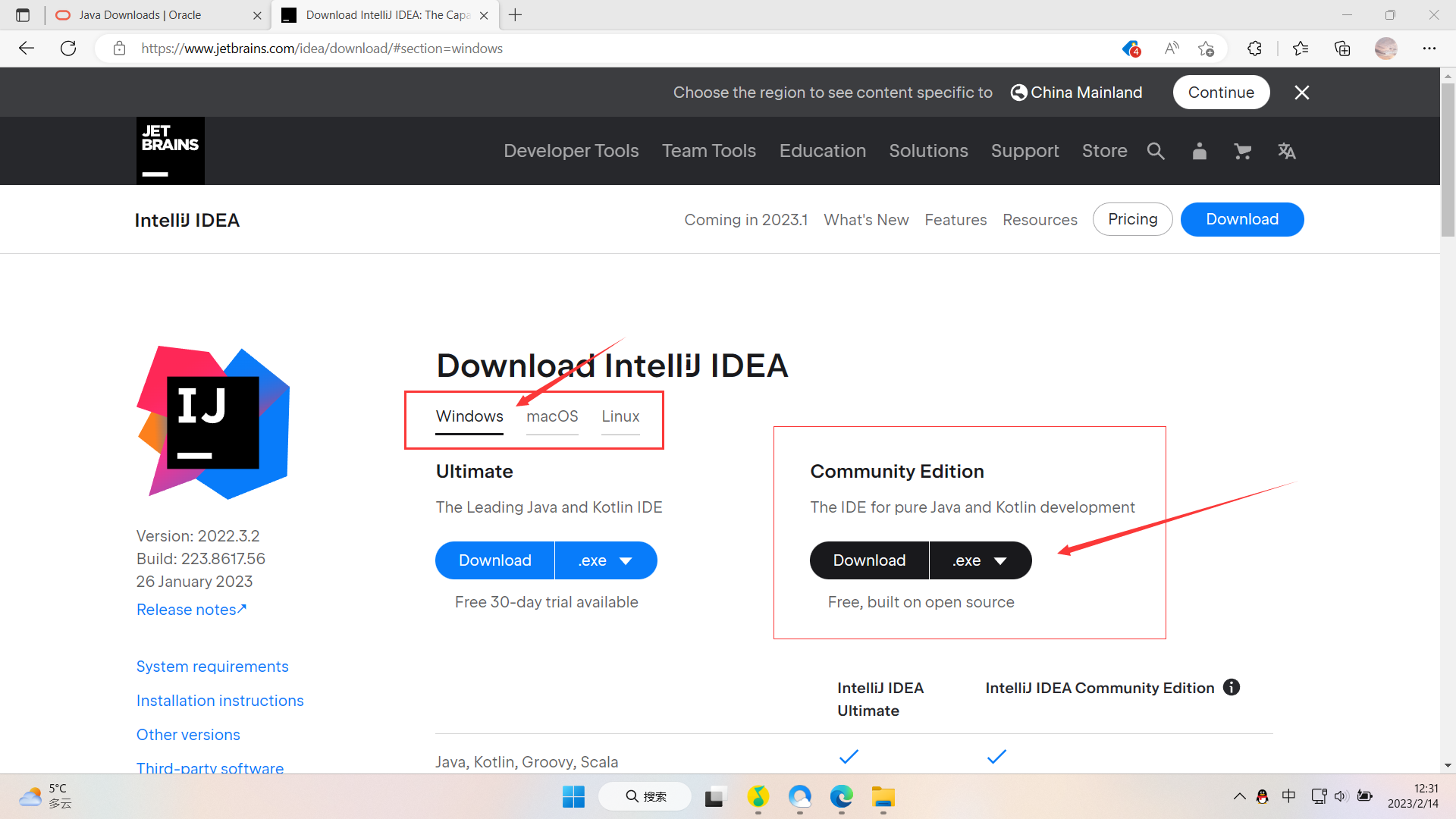Open the Other versions link
The image size is (1456, 819).
click(188, 735)
